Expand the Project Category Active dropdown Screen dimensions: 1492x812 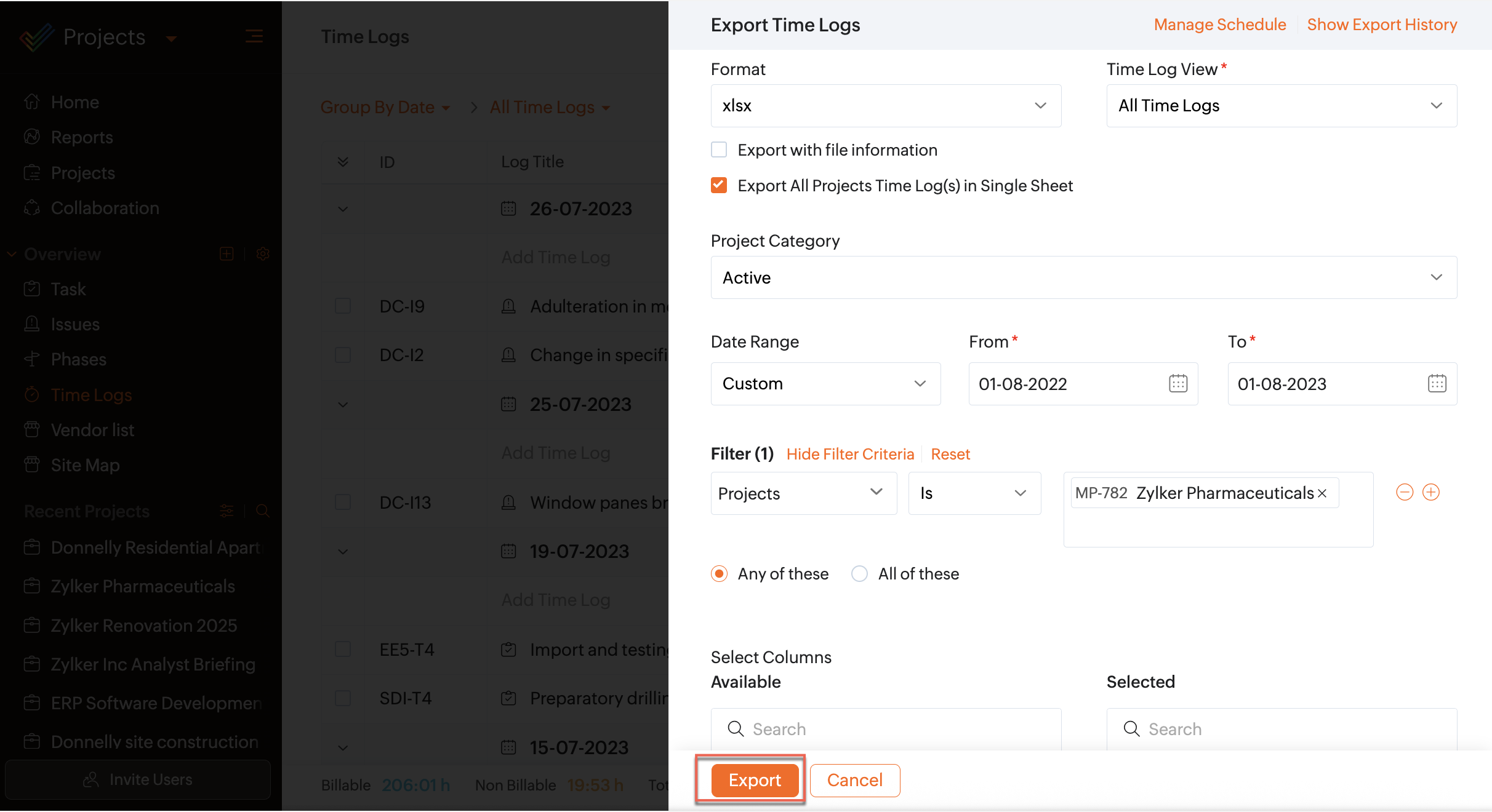pos(1083,277)
